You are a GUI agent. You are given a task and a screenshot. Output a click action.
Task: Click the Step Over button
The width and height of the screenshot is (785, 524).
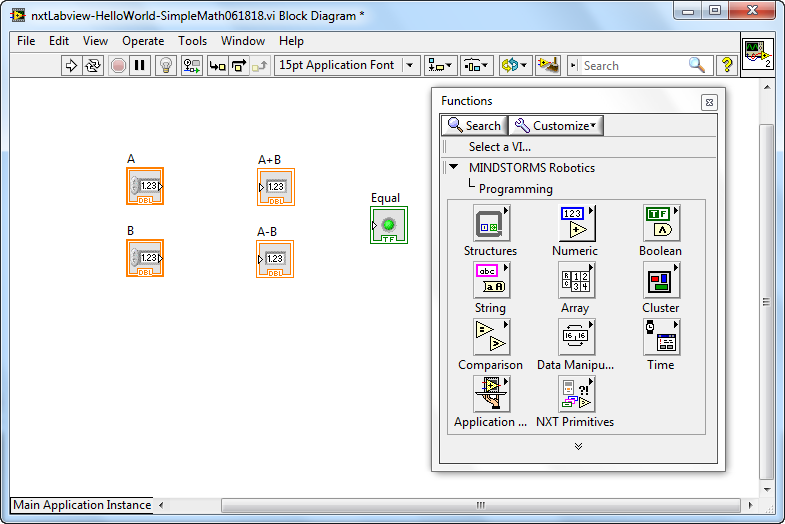(239, 66)
